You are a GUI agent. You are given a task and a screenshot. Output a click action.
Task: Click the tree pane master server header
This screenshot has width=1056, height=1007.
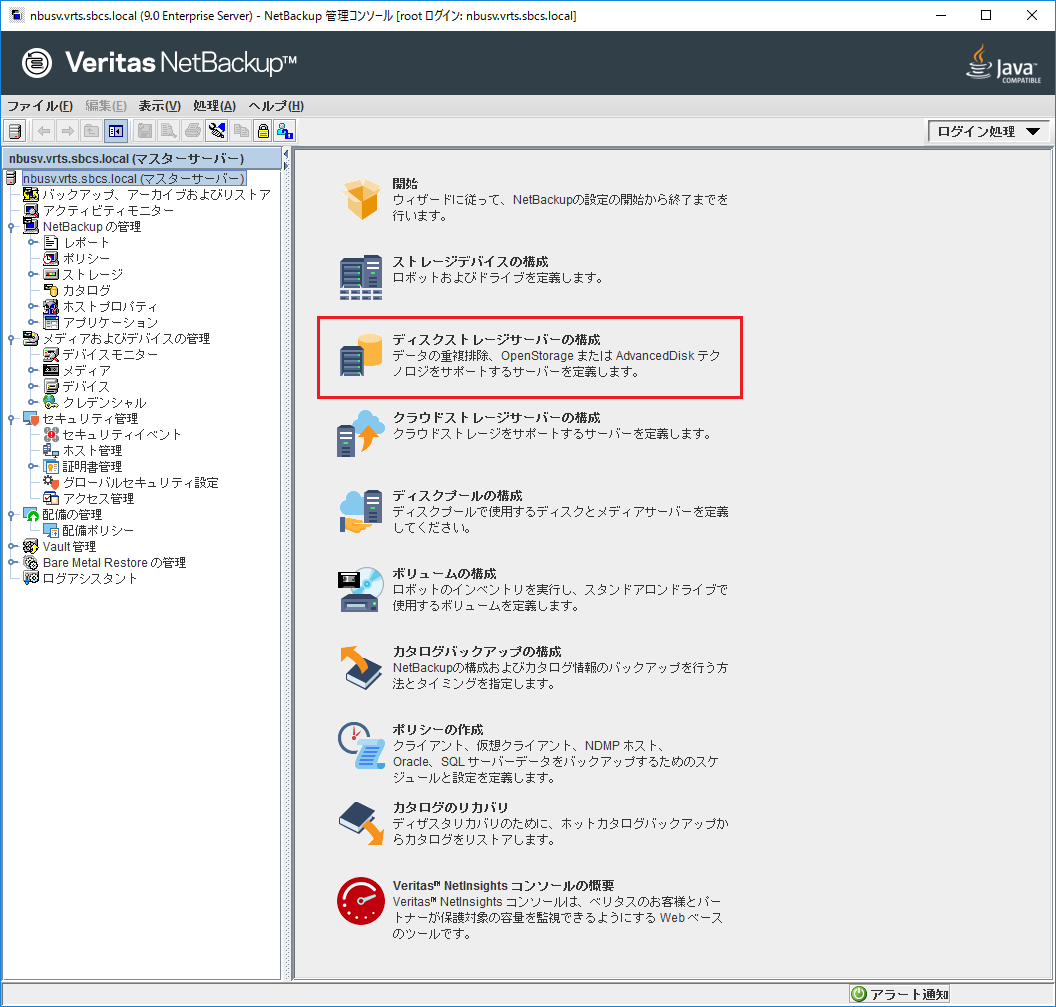142,159
